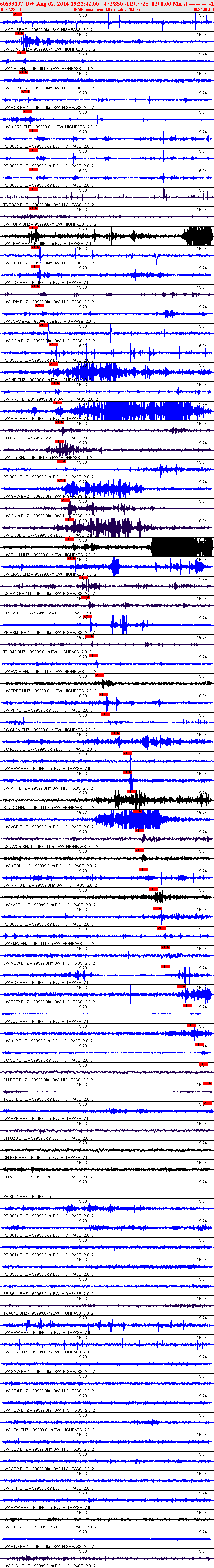Select the UW RVC EHZ trace label
Viewport: 214px width, 1568px height.
(x=48, y=419)
